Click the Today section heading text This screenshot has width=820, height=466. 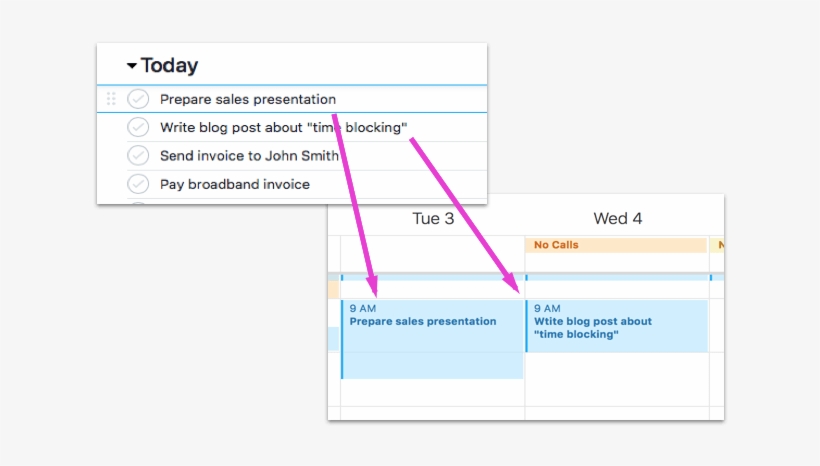(169, 66)
